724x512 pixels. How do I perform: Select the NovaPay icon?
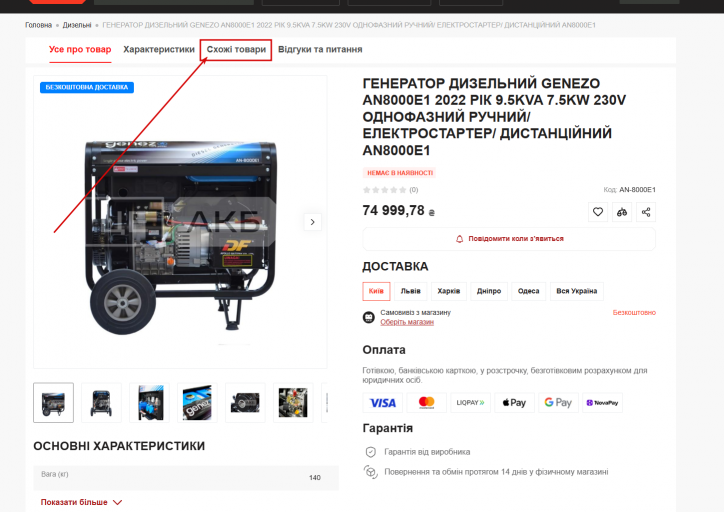602,403
